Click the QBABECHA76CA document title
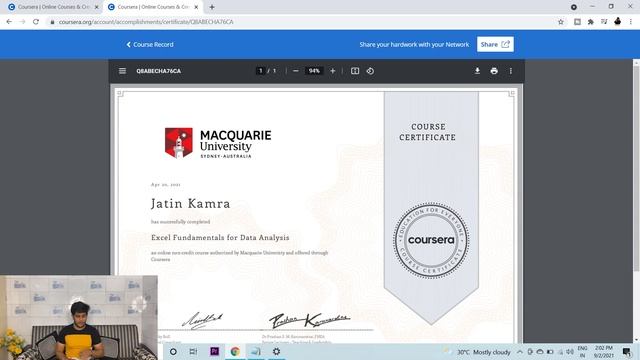 tap(158, 71)
